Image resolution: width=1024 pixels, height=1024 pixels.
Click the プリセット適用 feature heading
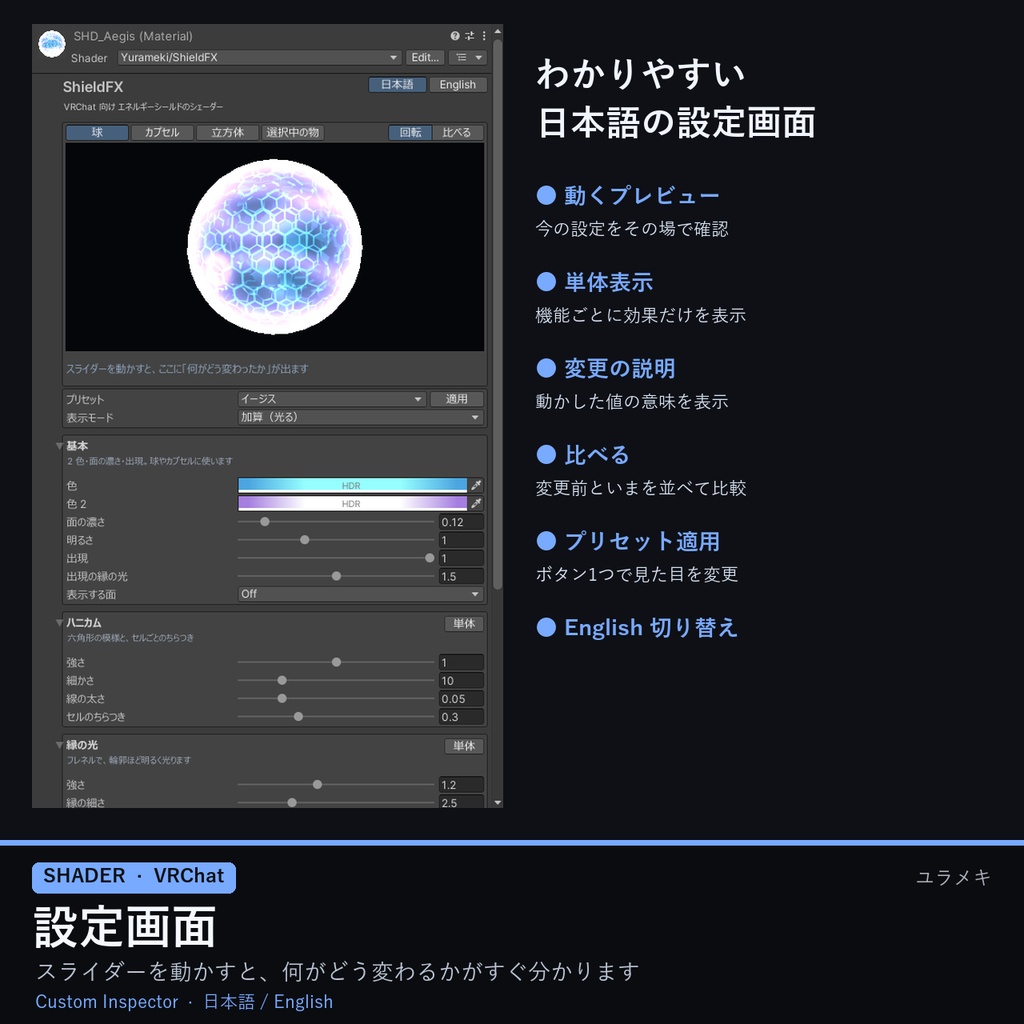click(641, 541)
